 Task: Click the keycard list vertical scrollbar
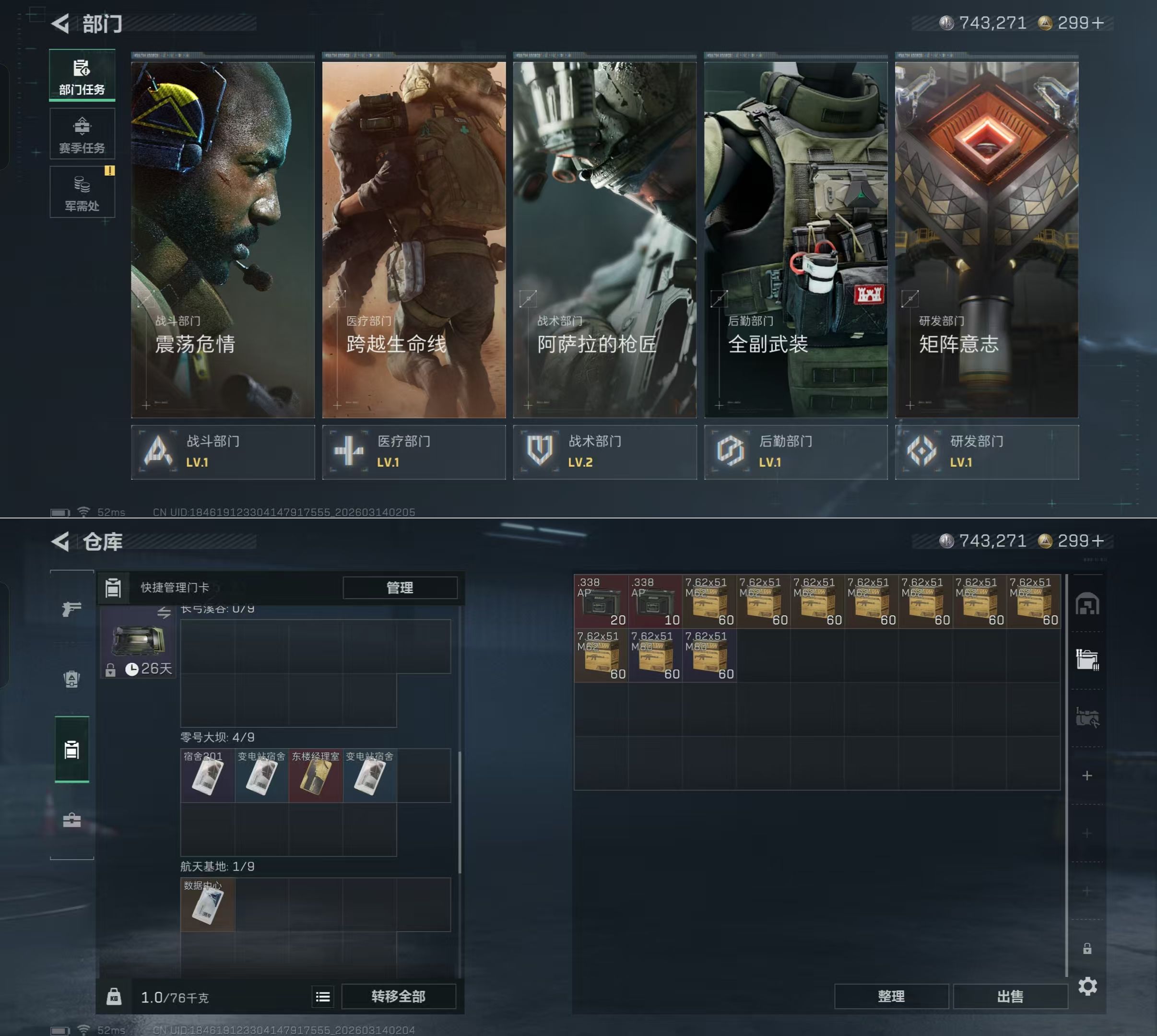[460, 811]
